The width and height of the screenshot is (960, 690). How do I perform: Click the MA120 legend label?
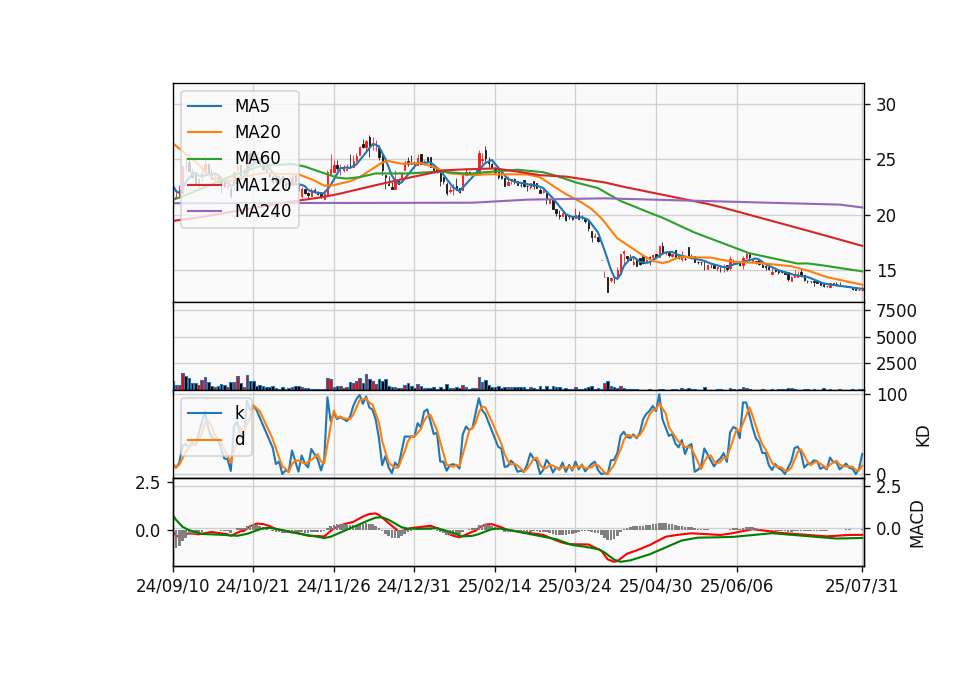263,184
